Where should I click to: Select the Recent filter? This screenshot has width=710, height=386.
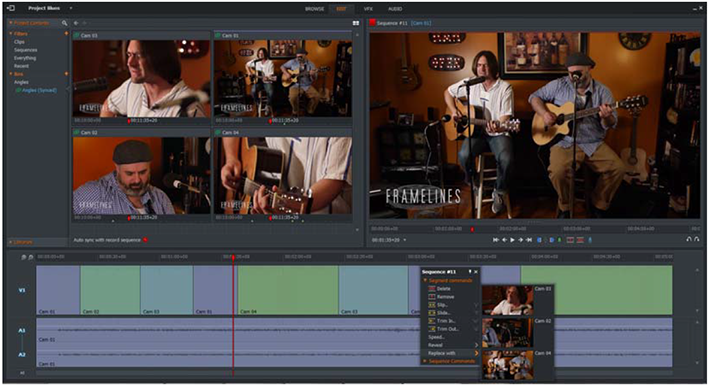[21, 66]
